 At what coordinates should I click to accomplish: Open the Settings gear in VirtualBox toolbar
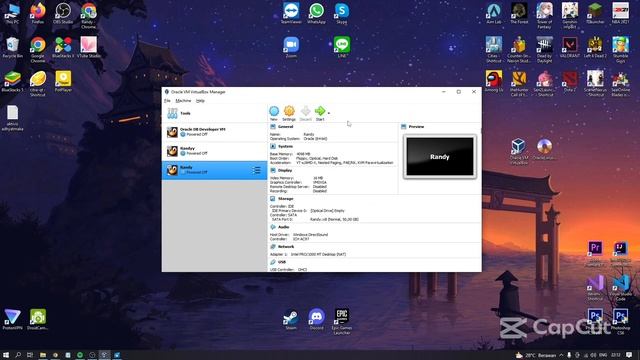[x=289, y=113]
